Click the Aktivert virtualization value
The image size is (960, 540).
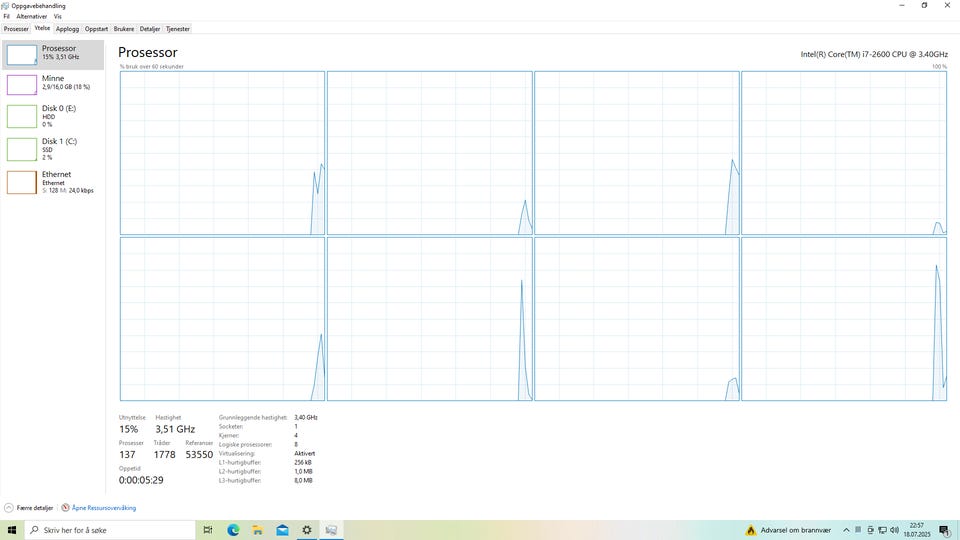304,454
